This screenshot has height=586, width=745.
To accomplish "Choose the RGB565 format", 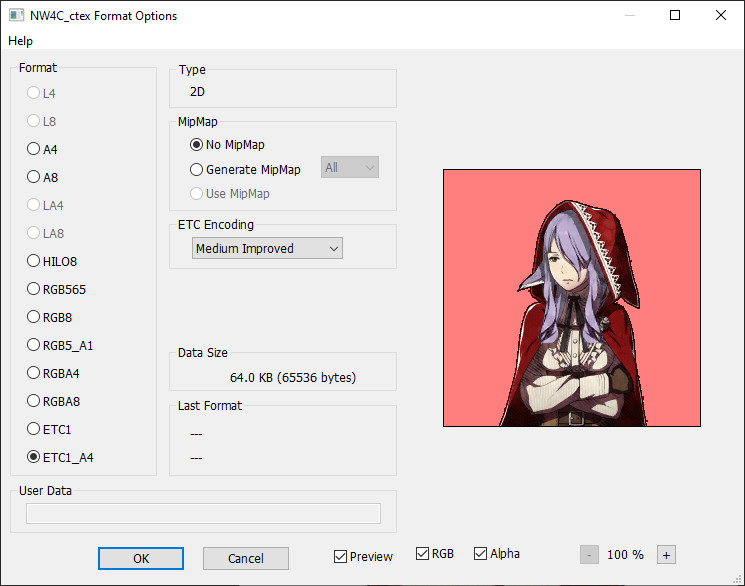I will [x=57, y=289].
